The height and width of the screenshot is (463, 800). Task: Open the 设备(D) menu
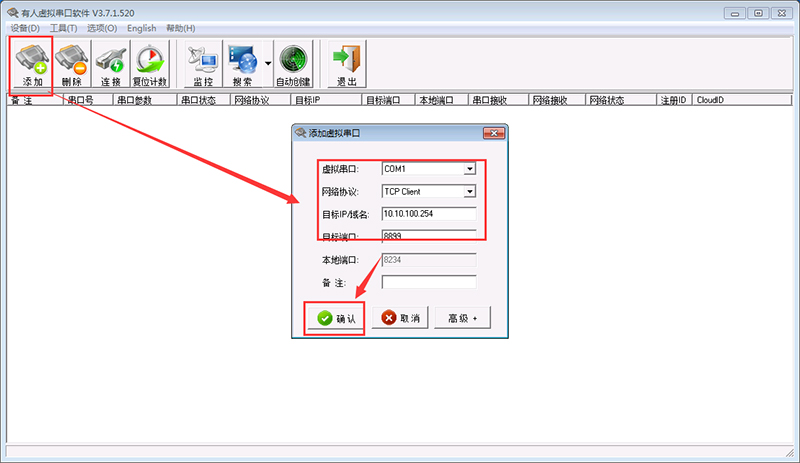(x=25, y=28)
